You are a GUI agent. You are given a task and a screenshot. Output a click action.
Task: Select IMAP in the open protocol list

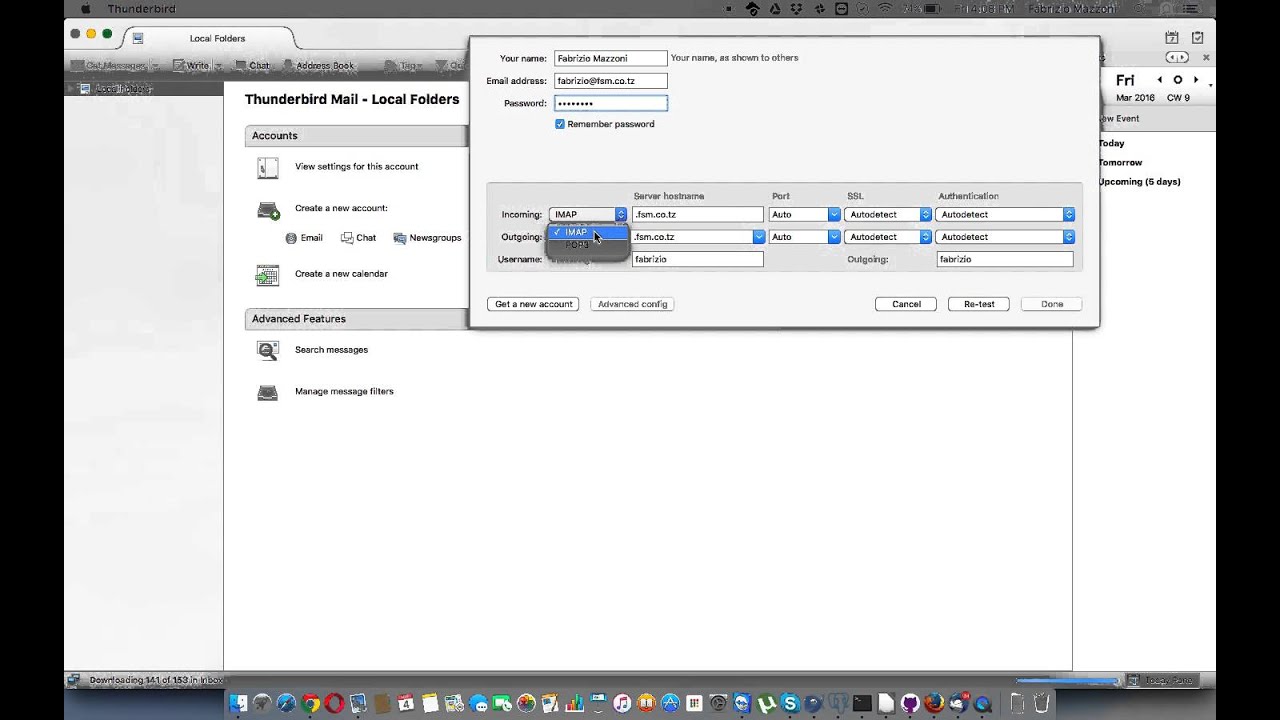(x=588, y=232)
